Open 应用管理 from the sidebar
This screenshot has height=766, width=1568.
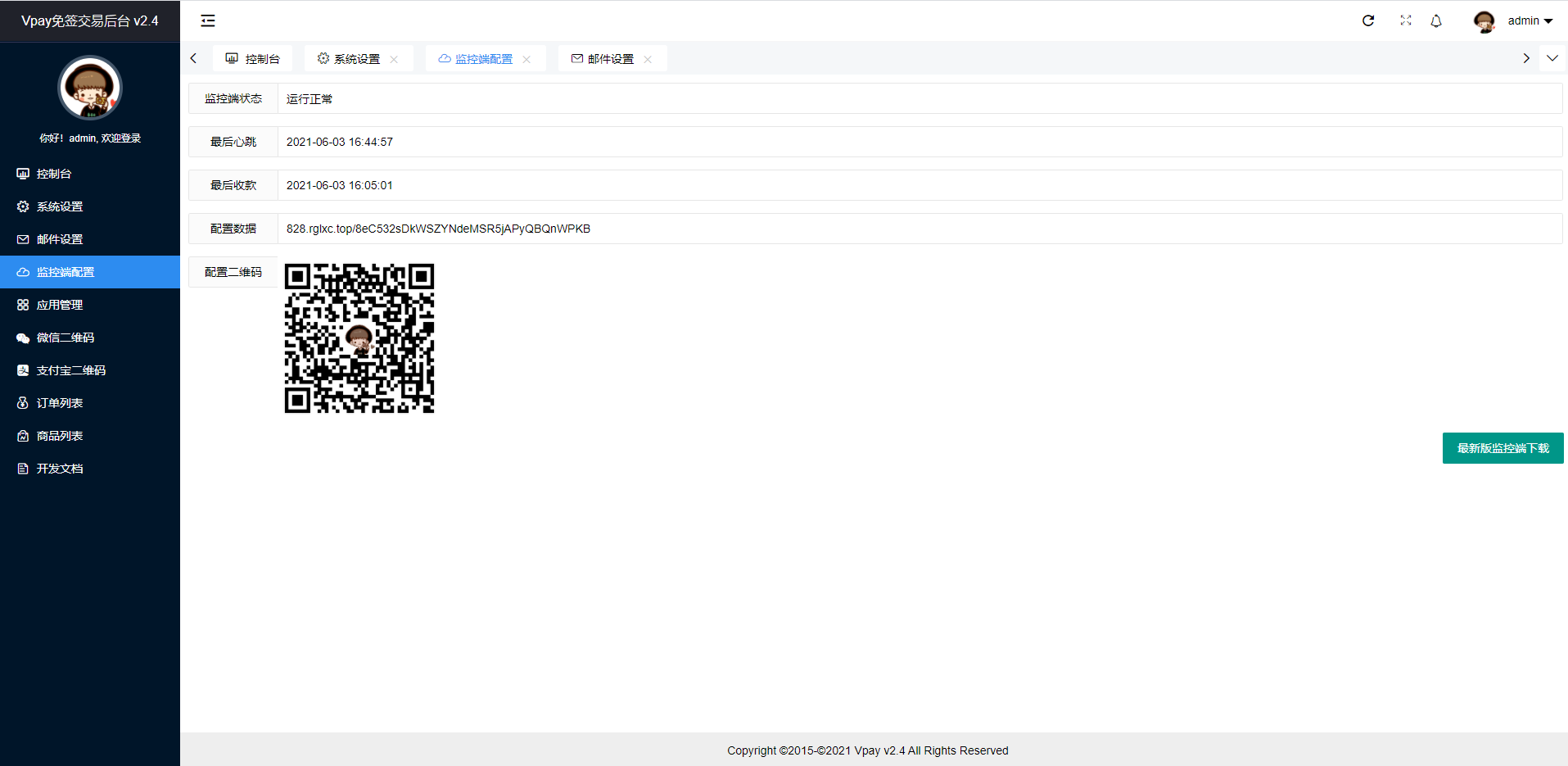coord(59,305)
